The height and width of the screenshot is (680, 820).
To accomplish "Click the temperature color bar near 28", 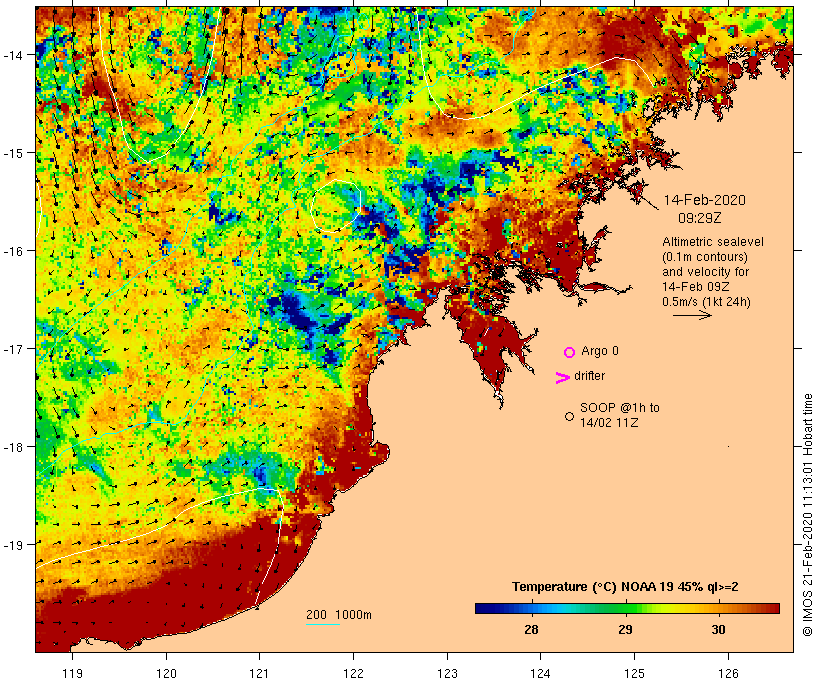I will pos(531,608).
